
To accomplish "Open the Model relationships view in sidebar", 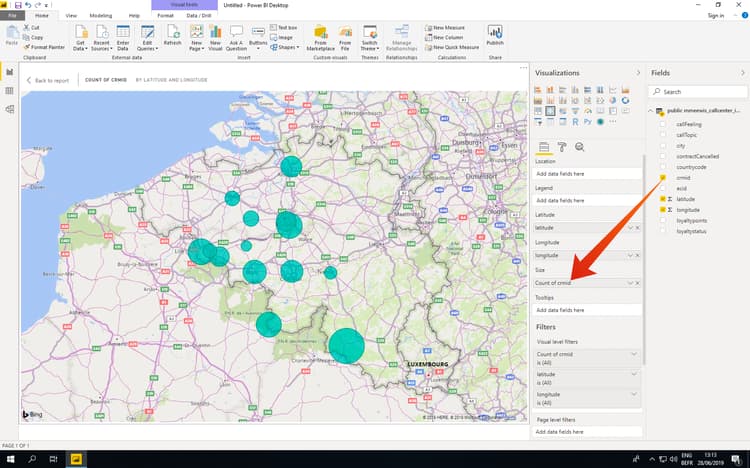I will click(10, 110).
